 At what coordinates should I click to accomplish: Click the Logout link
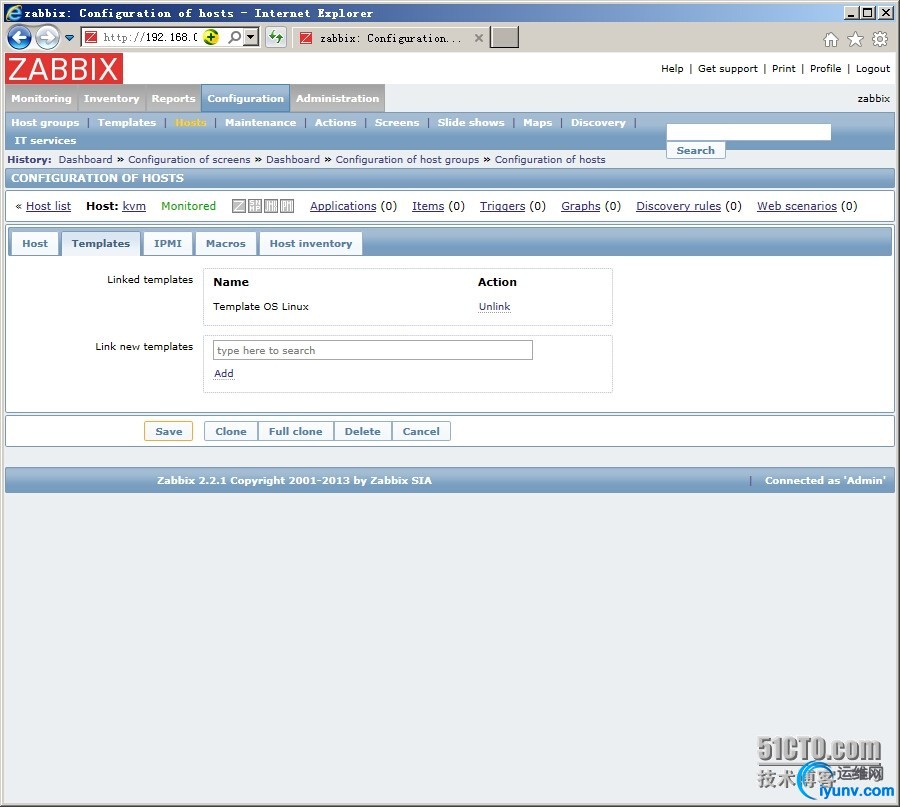(873, 68)
